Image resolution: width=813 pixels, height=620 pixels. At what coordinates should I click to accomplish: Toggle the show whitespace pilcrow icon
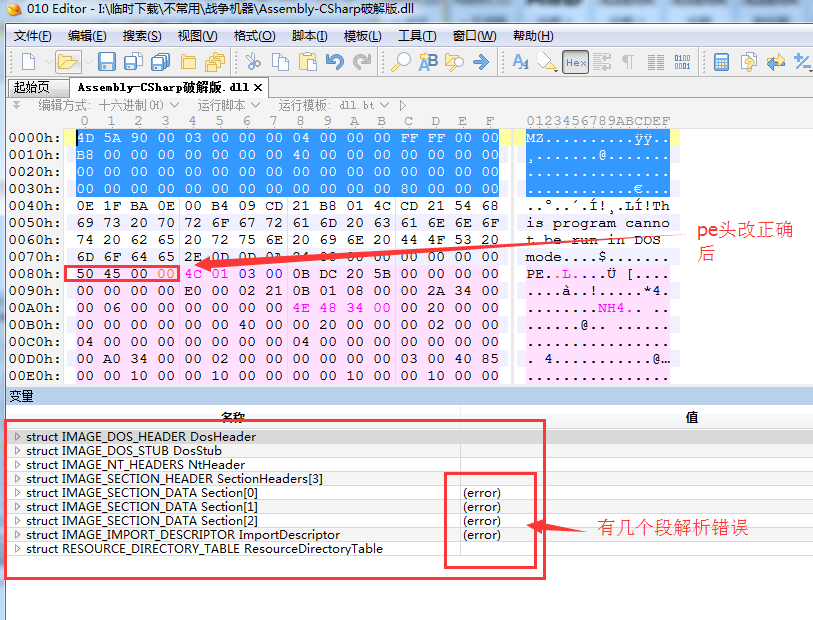pyautogui.click(x=628, y=62)
